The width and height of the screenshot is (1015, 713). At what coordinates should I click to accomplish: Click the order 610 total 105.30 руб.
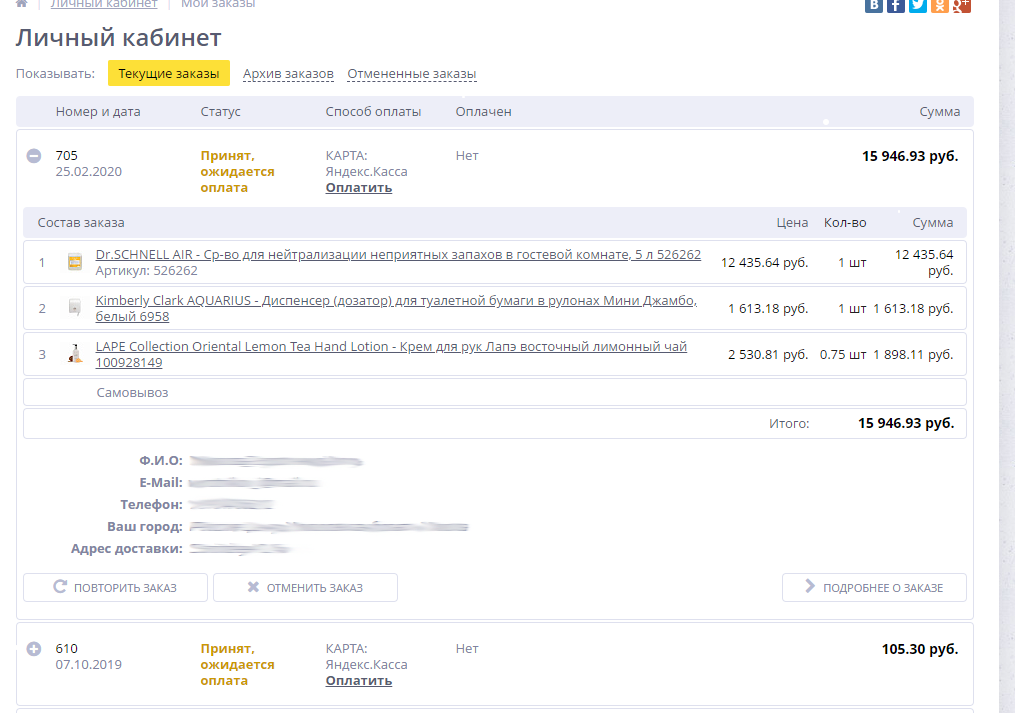tap(920, 649)
